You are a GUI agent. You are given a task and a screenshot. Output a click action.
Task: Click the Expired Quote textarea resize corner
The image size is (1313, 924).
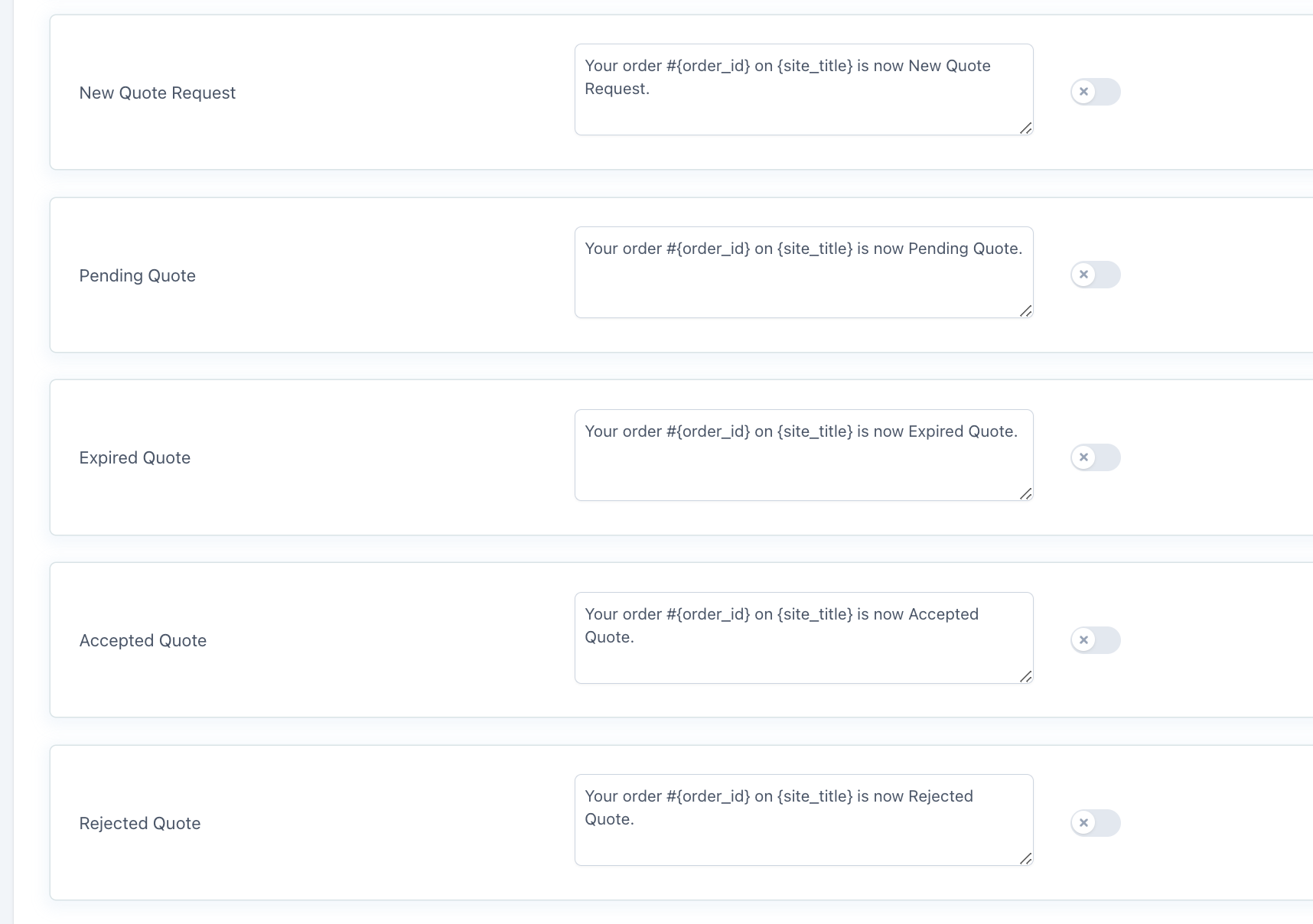point(1026,493)
